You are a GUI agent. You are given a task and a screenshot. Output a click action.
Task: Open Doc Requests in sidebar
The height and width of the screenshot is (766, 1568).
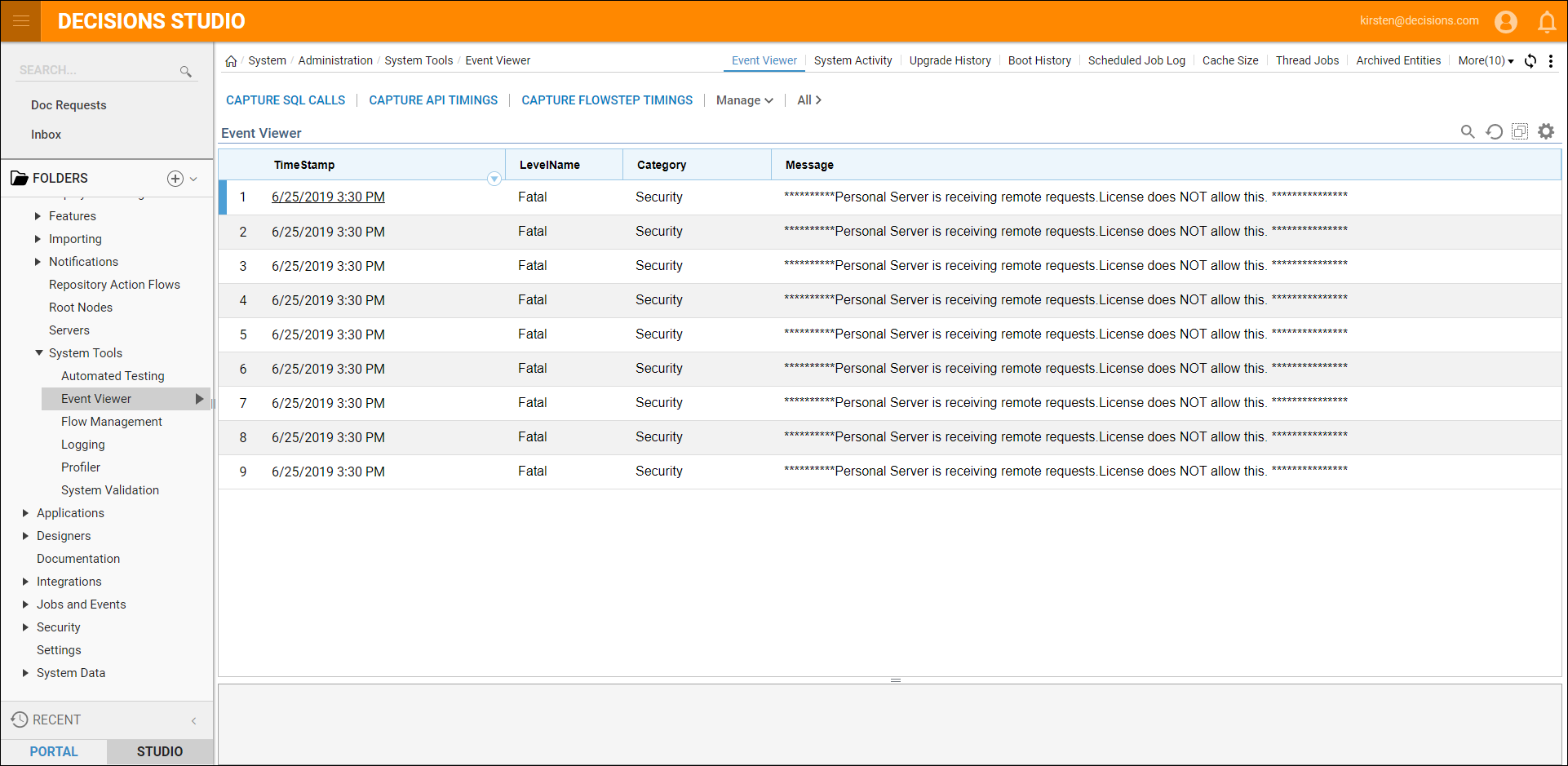69,105
